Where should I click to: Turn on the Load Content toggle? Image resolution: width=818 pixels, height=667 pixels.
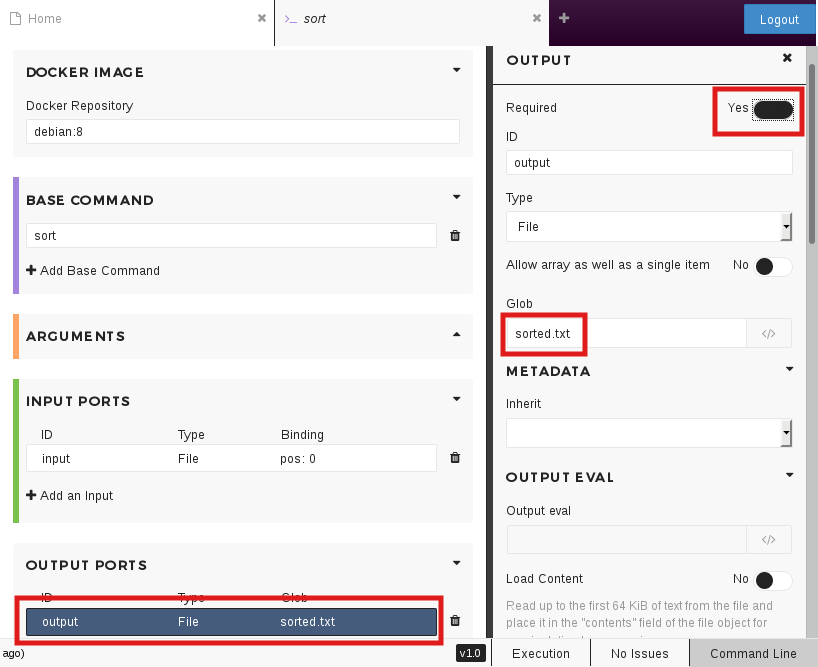(x=773, y=580)
